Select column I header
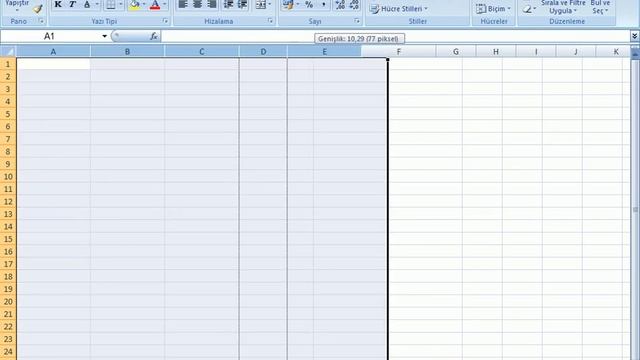 click(x=536, y=51)
